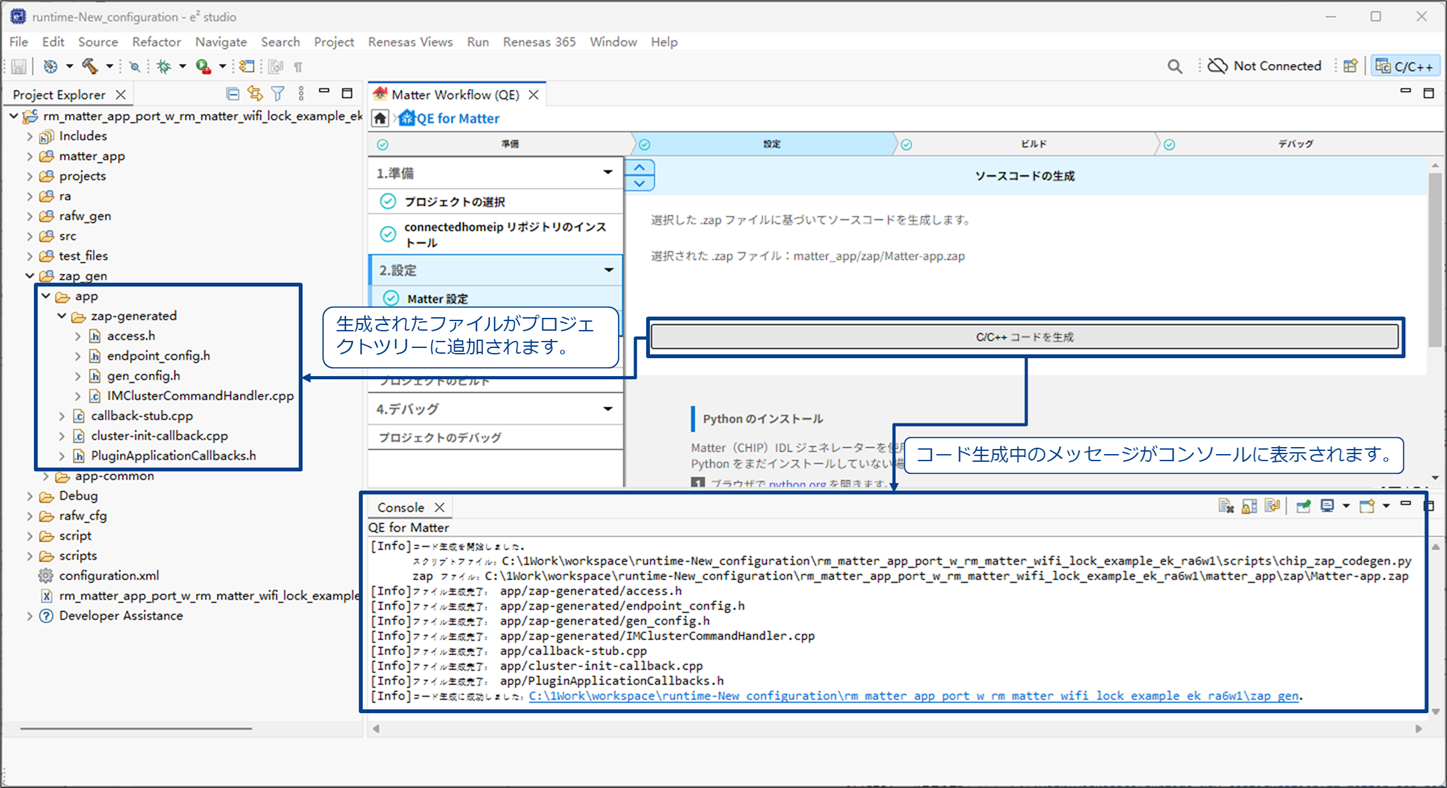
Task: Click the green bug Debug icon
Action: click(164, 66)
